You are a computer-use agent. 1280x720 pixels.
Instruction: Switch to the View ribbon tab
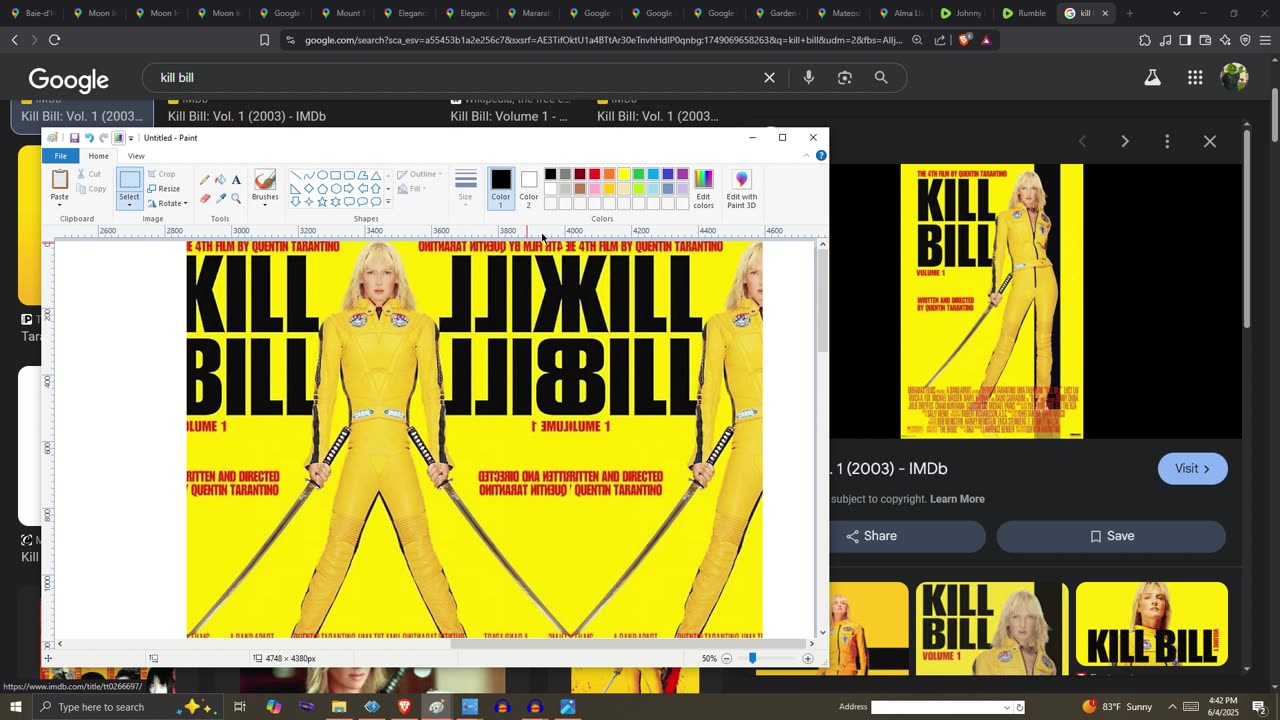pyautogui.click(x=136, y=156)
